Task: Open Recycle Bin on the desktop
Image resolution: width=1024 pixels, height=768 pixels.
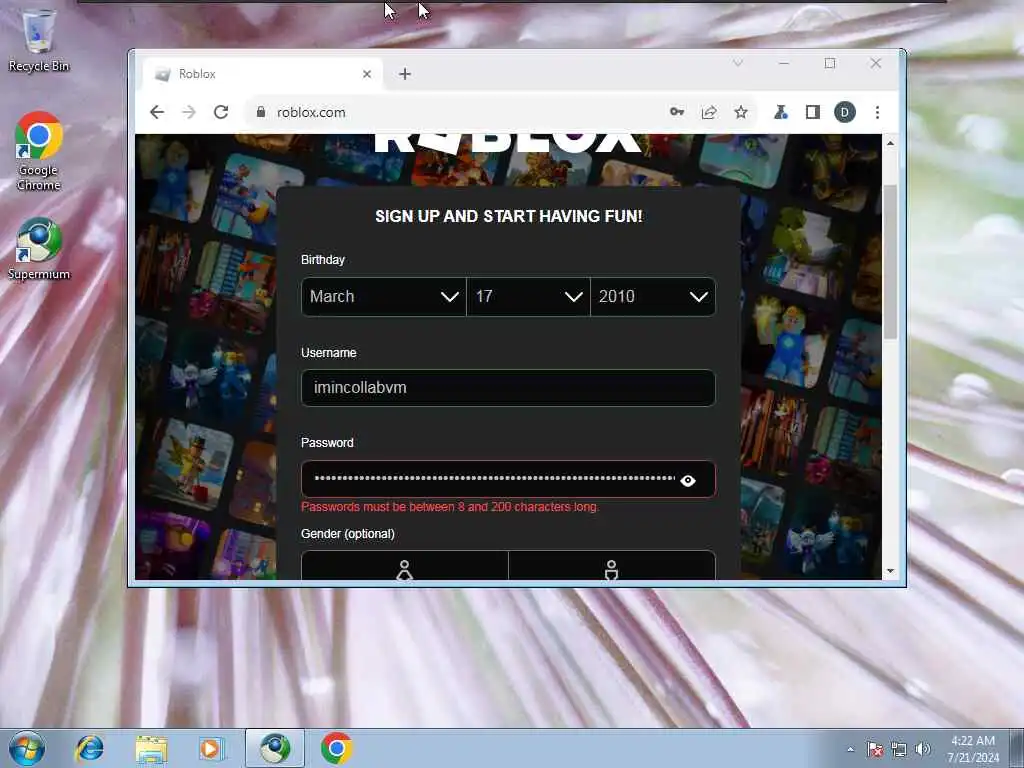Action: point(39,40)
